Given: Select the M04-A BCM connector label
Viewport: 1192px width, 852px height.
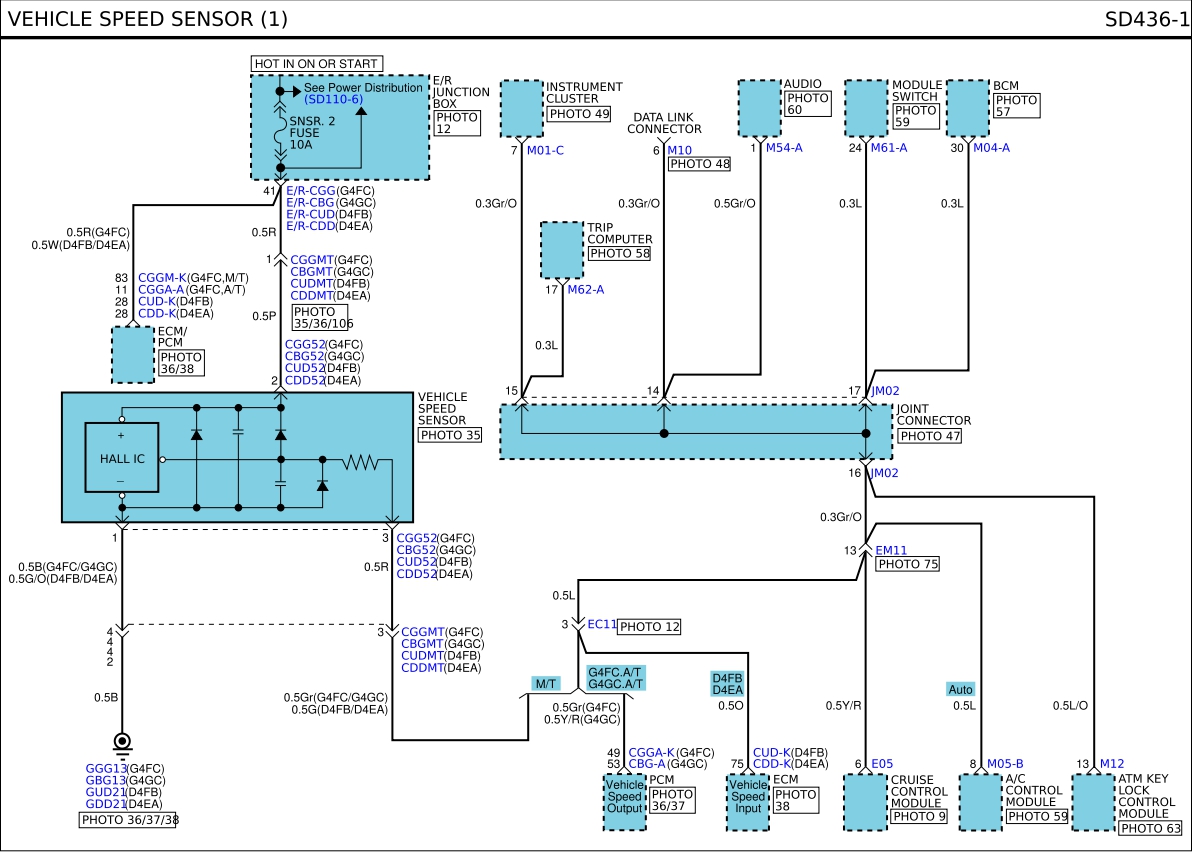Looking at the screenshot, I should (991, 147).
